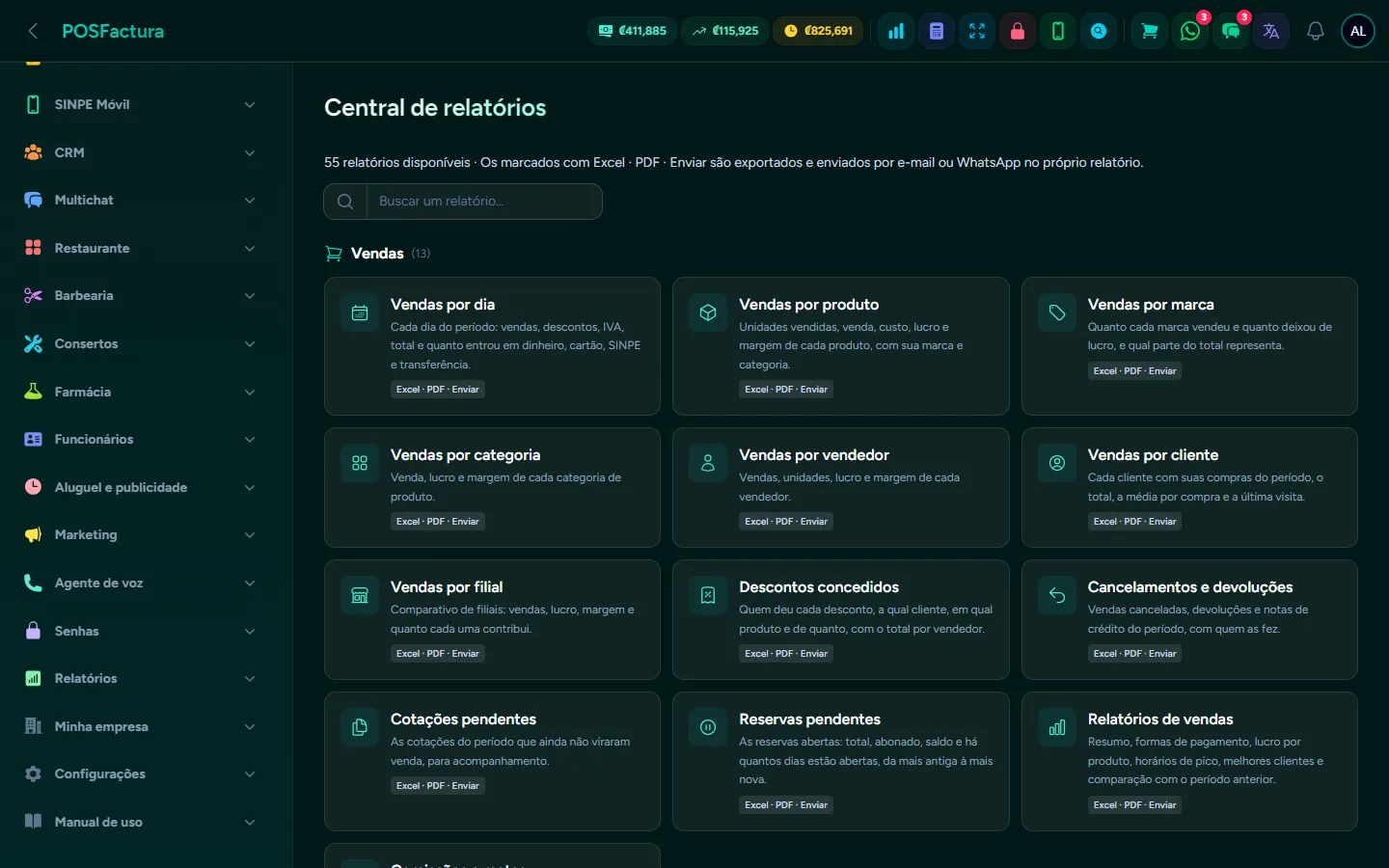
Task: Expand the Restaurante menu chevron
Action: pos(250,248)
